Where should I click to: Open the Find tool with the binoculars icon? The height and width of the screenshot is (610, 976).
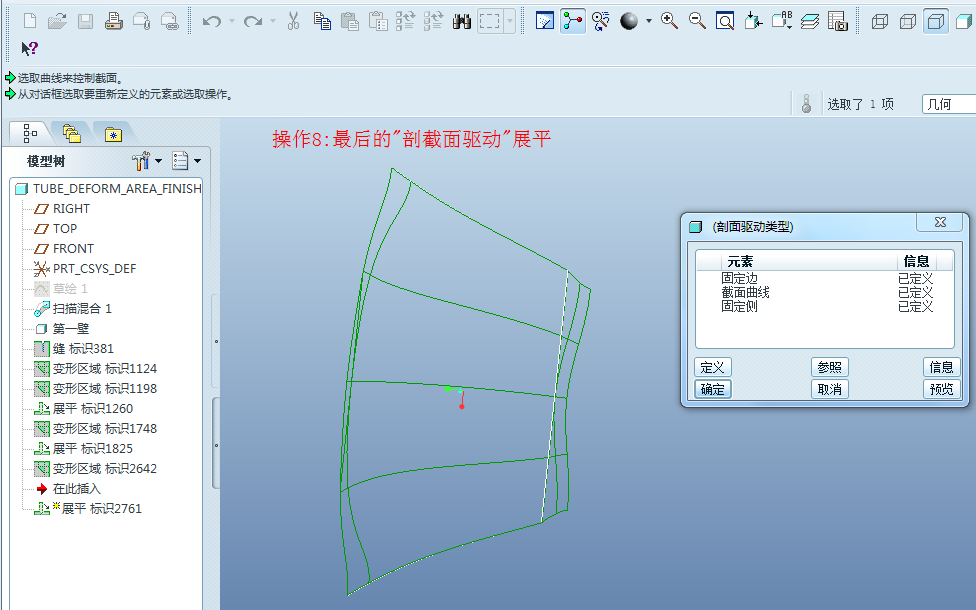point(461,21)
